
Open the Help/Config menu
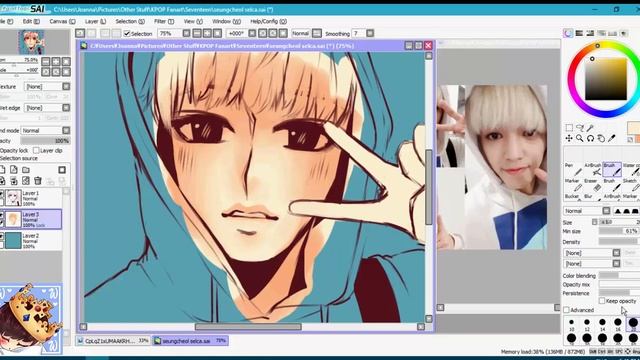tap(268, 21)
